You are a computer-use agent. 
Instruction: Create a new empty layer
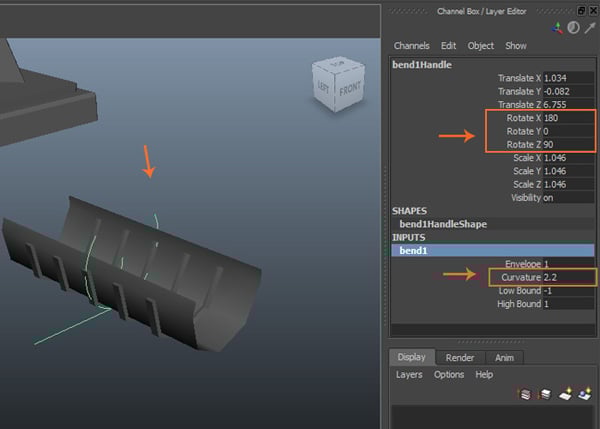[564, 394]
